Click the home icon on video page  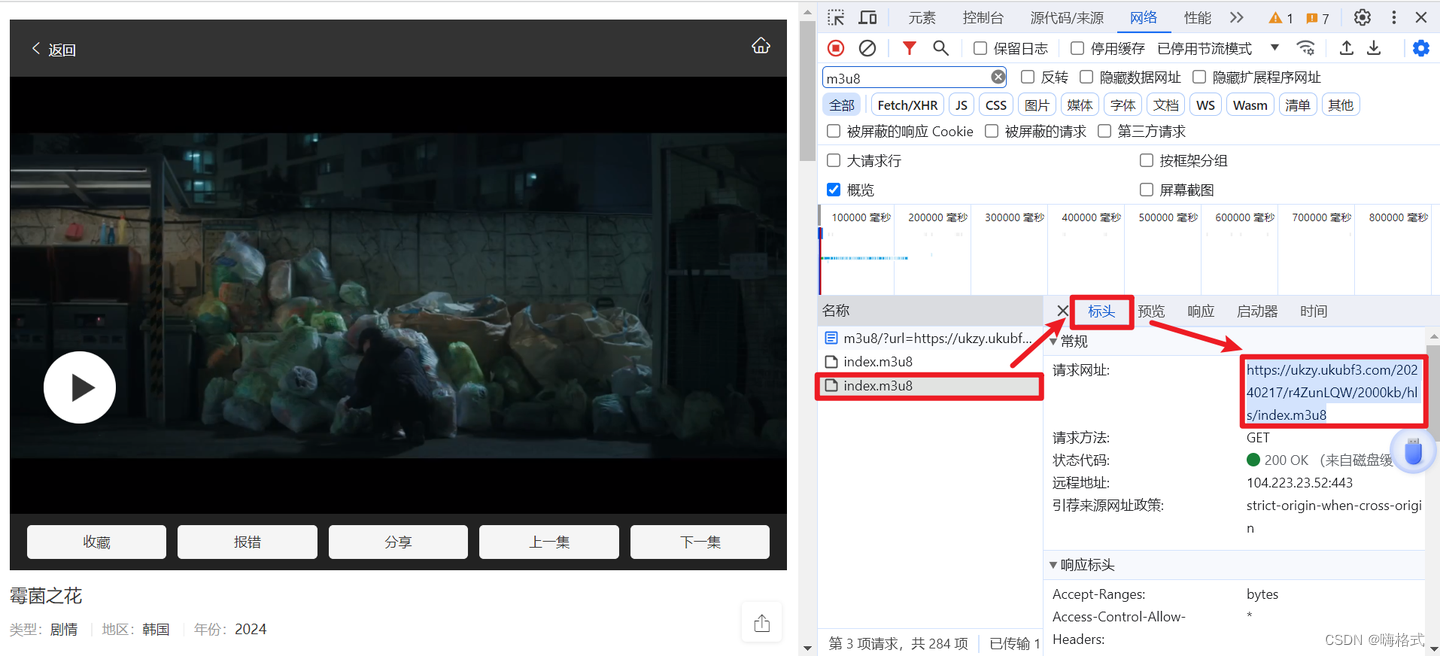click(761, 46)
